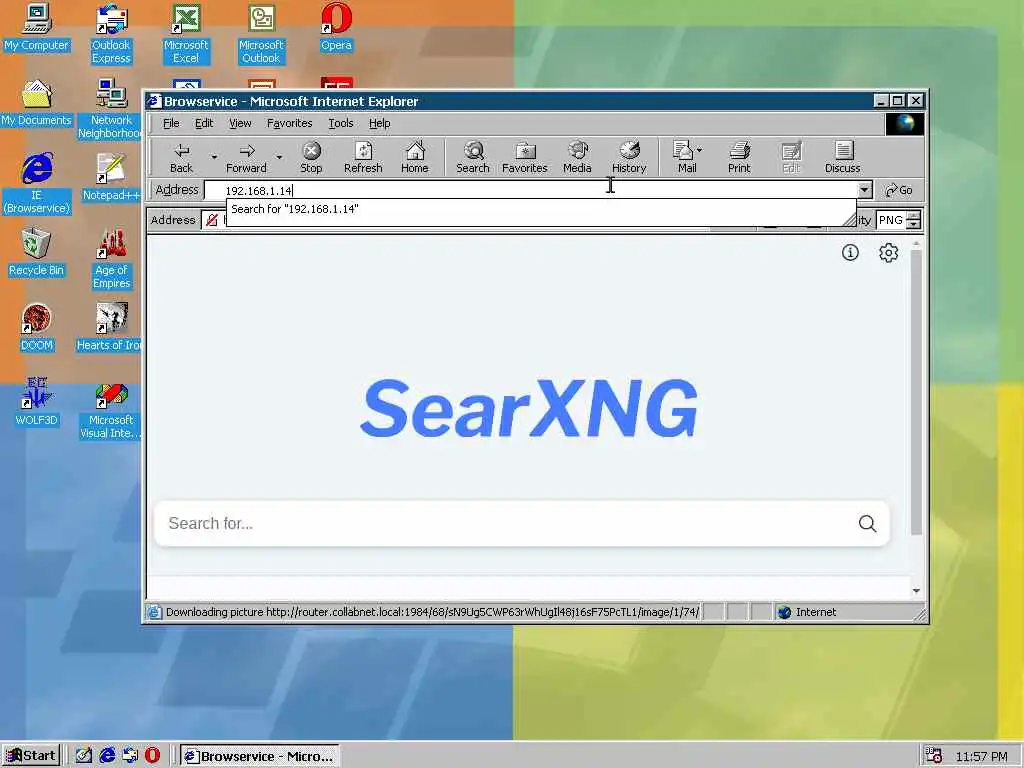The image size is (1024, 768).
Task: Click the Forward navigation button
Action: click(x=246, y=157)
